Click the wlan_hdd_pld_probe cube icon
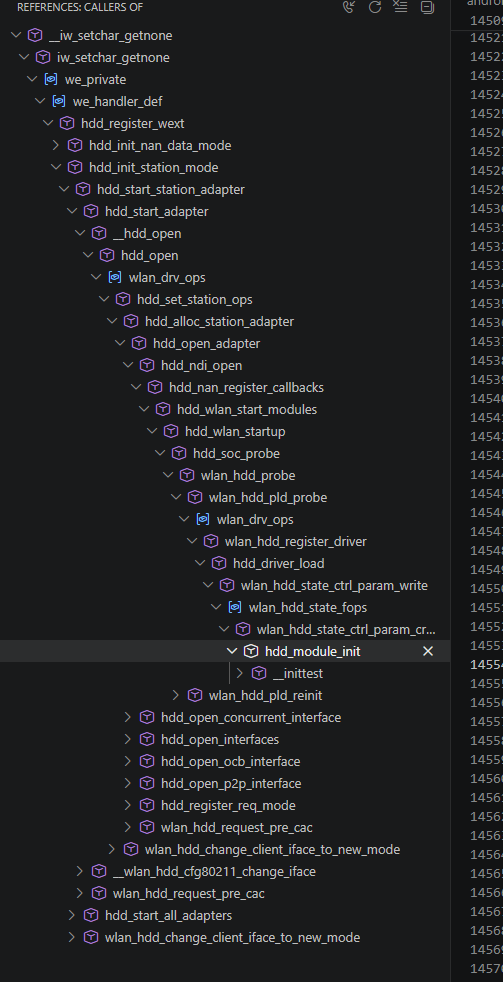 [x=195, y=497]
